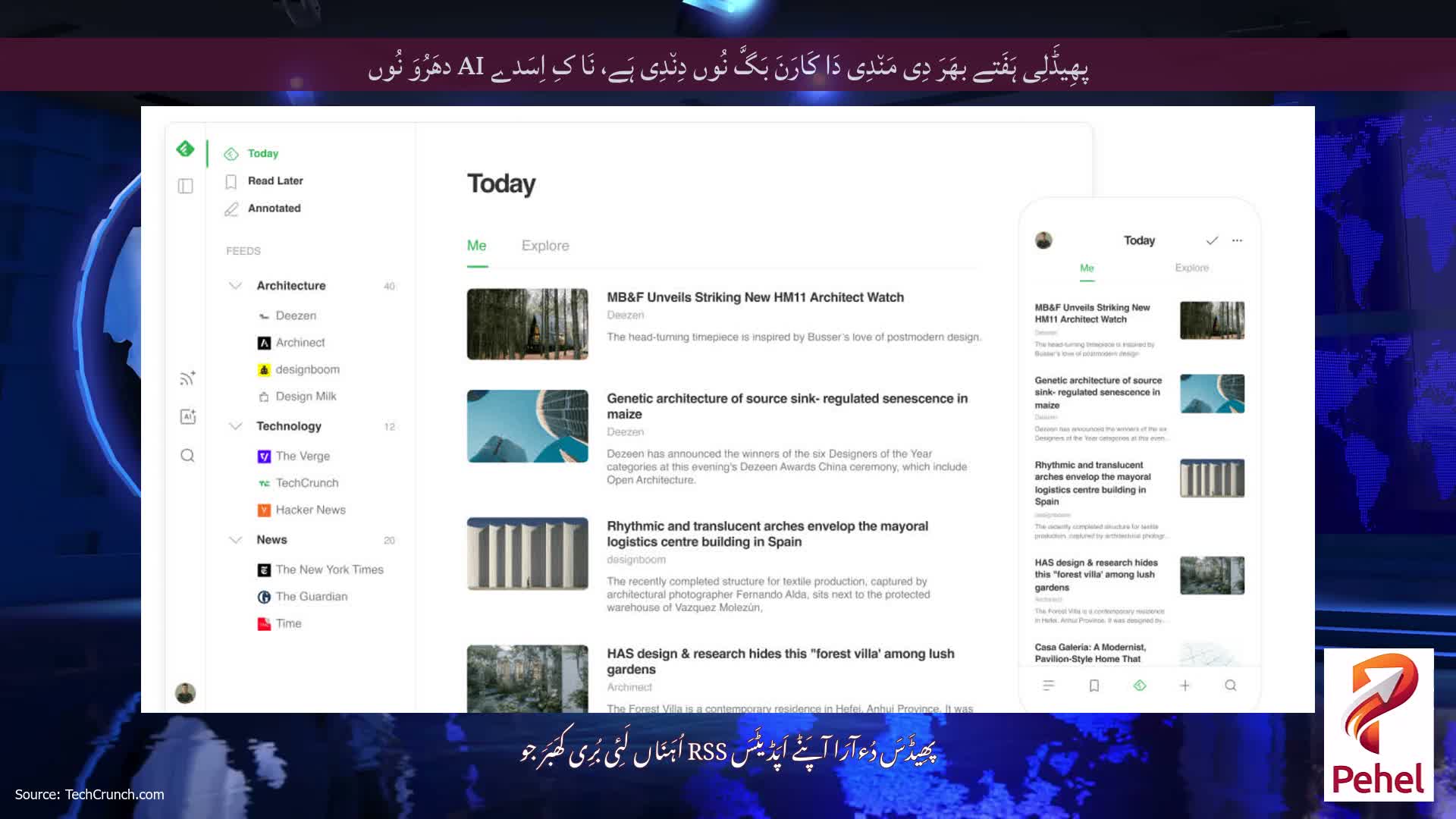
Task: Click The New York Times feed icon
Action: [x=264, y=570]
